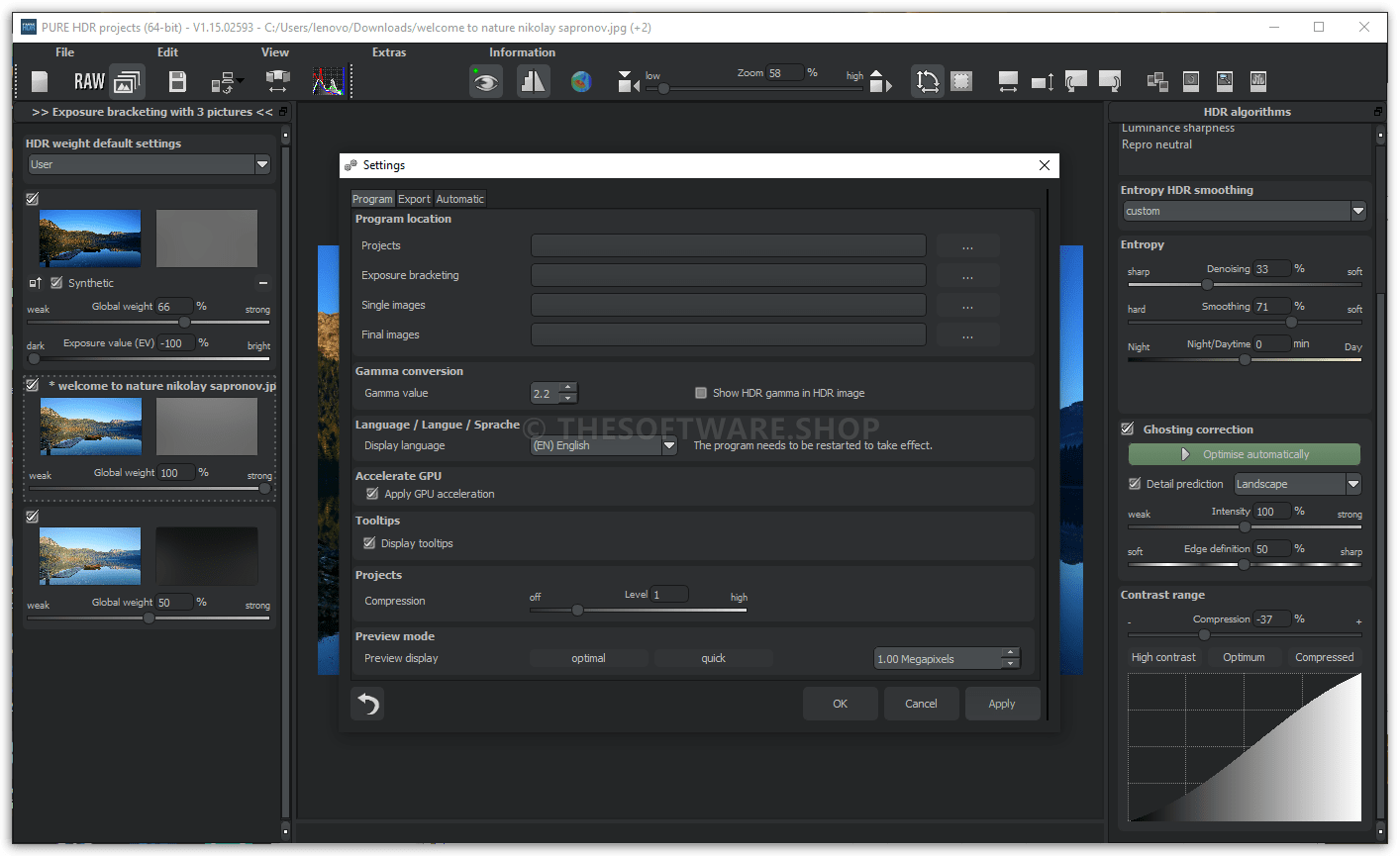The height and width of the screenshot is (856, 1400).
Task: Open the Extras menu
Action: tap(389, 52)
